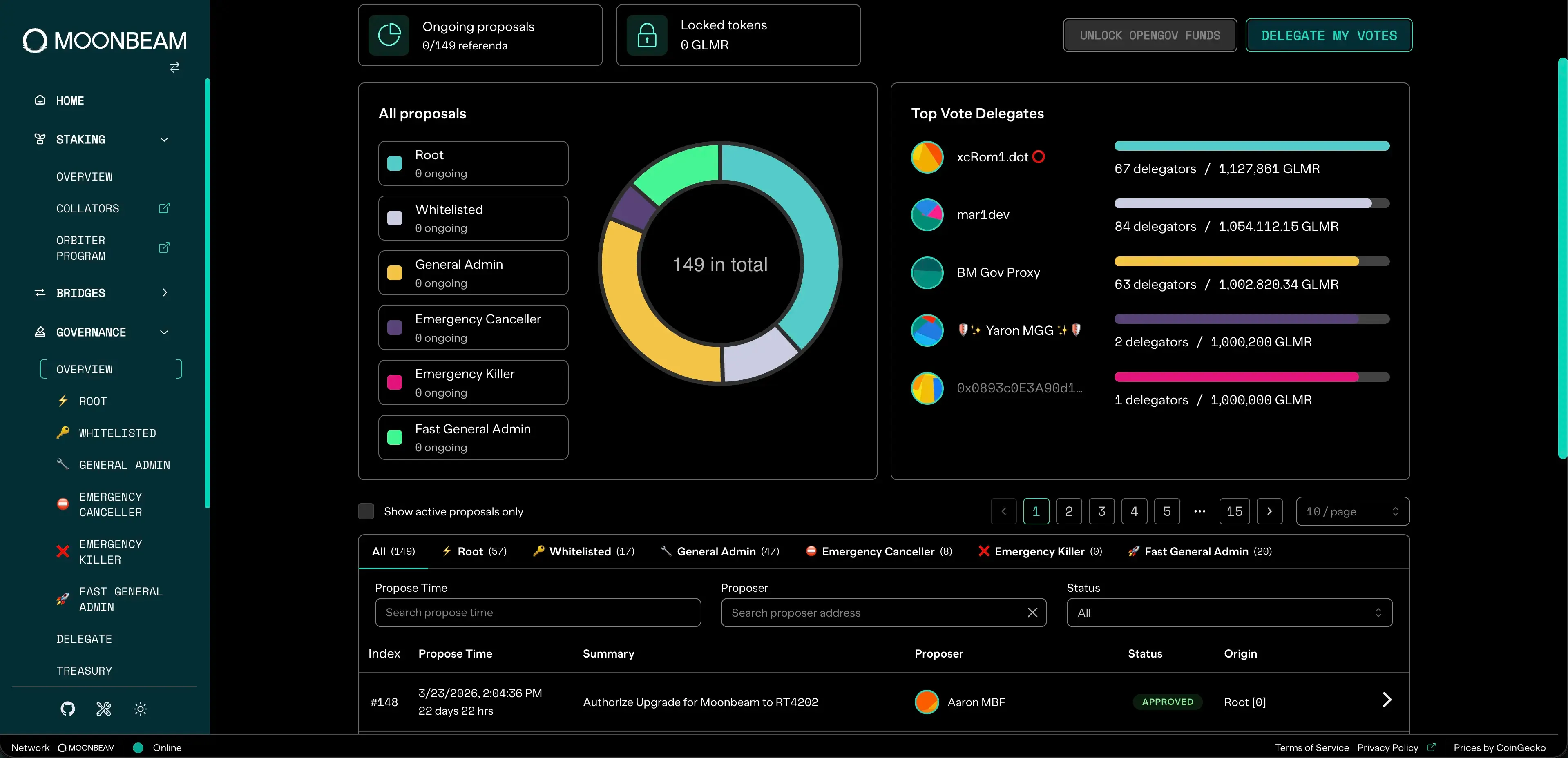Click Unlock OpenGov Funds button
The height and width of the screenshot is (758, 1568).
pos(1150,35)
